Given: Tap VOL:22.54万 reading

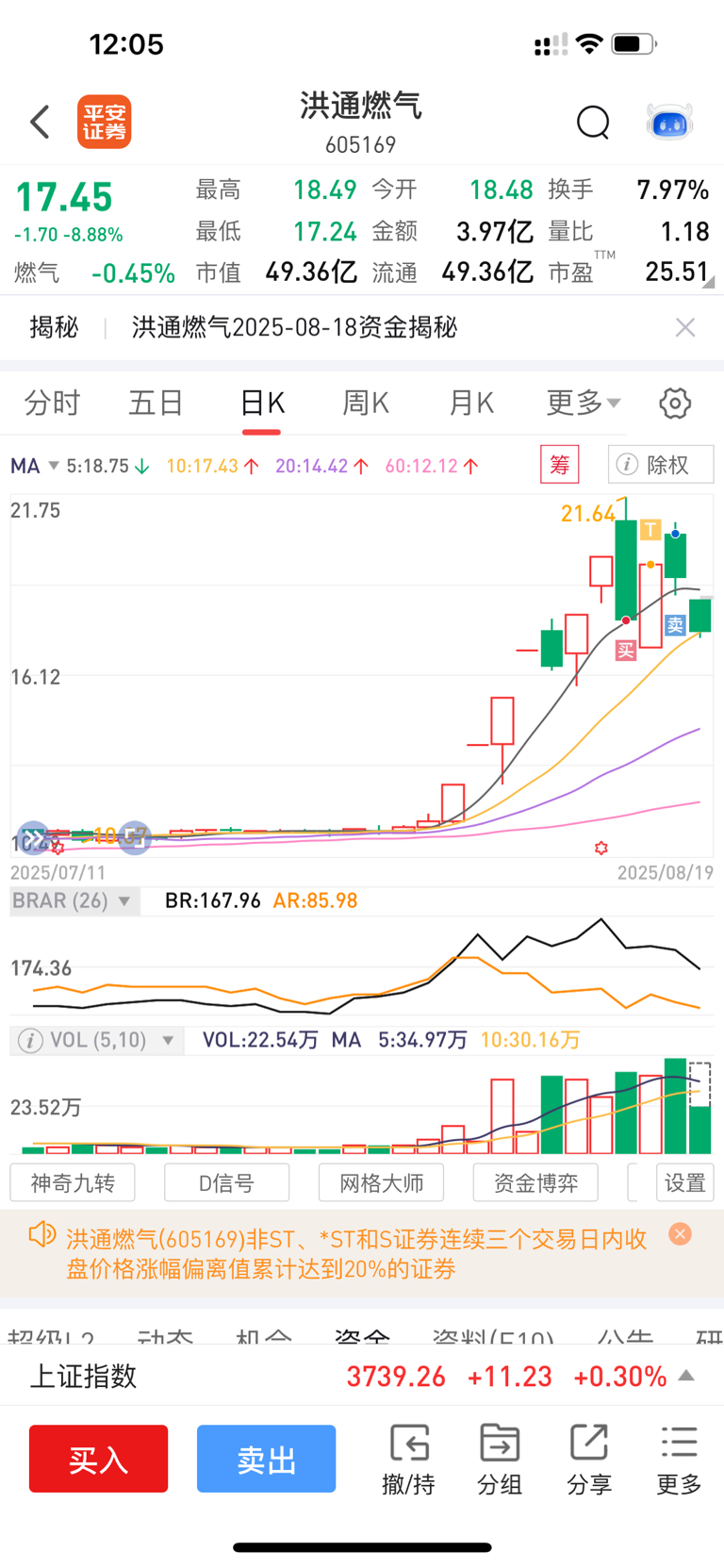Looking at the screenshot, I should tap(260, 1040).
